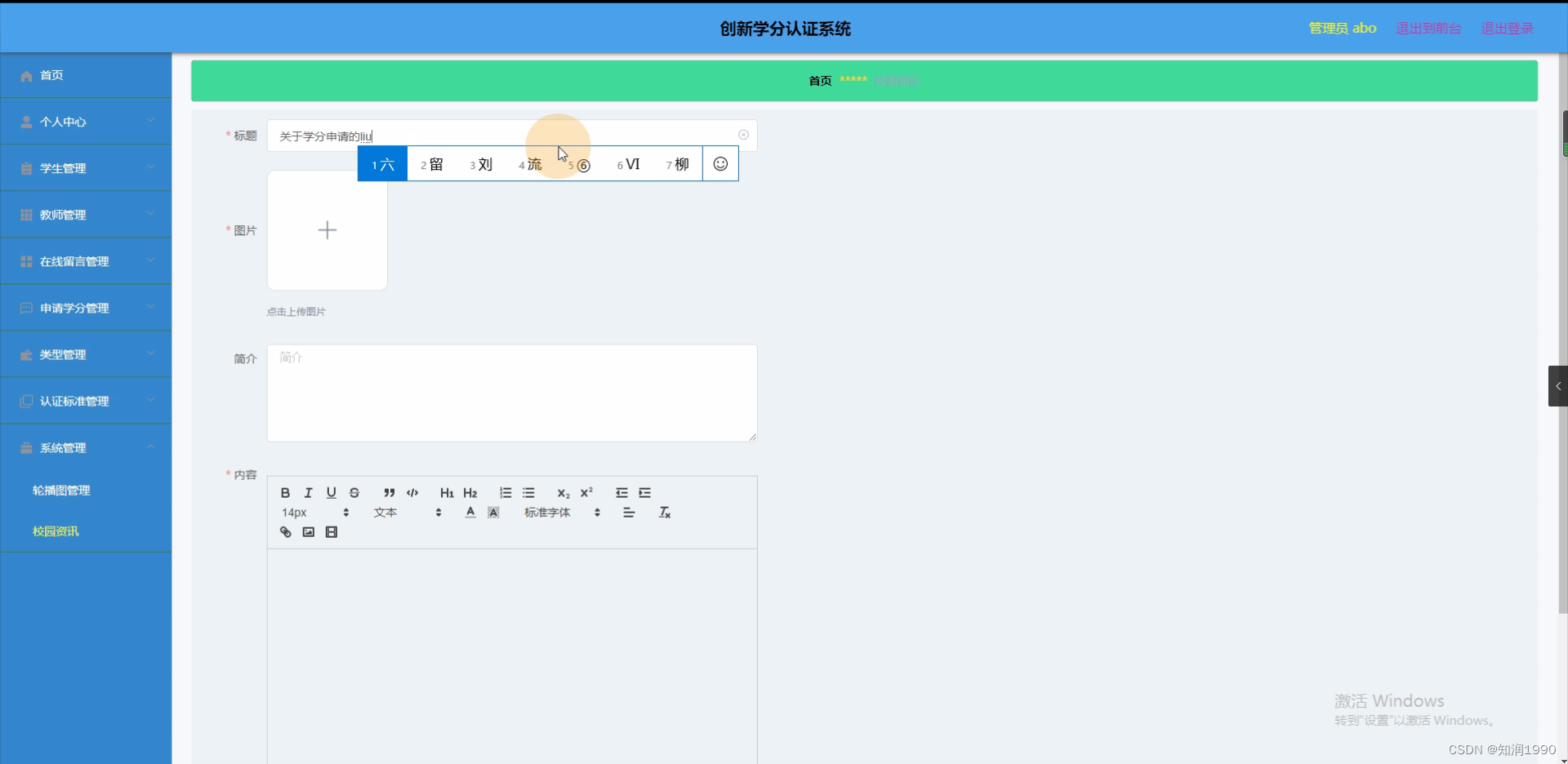Click the 退出登录 link

1507,28
